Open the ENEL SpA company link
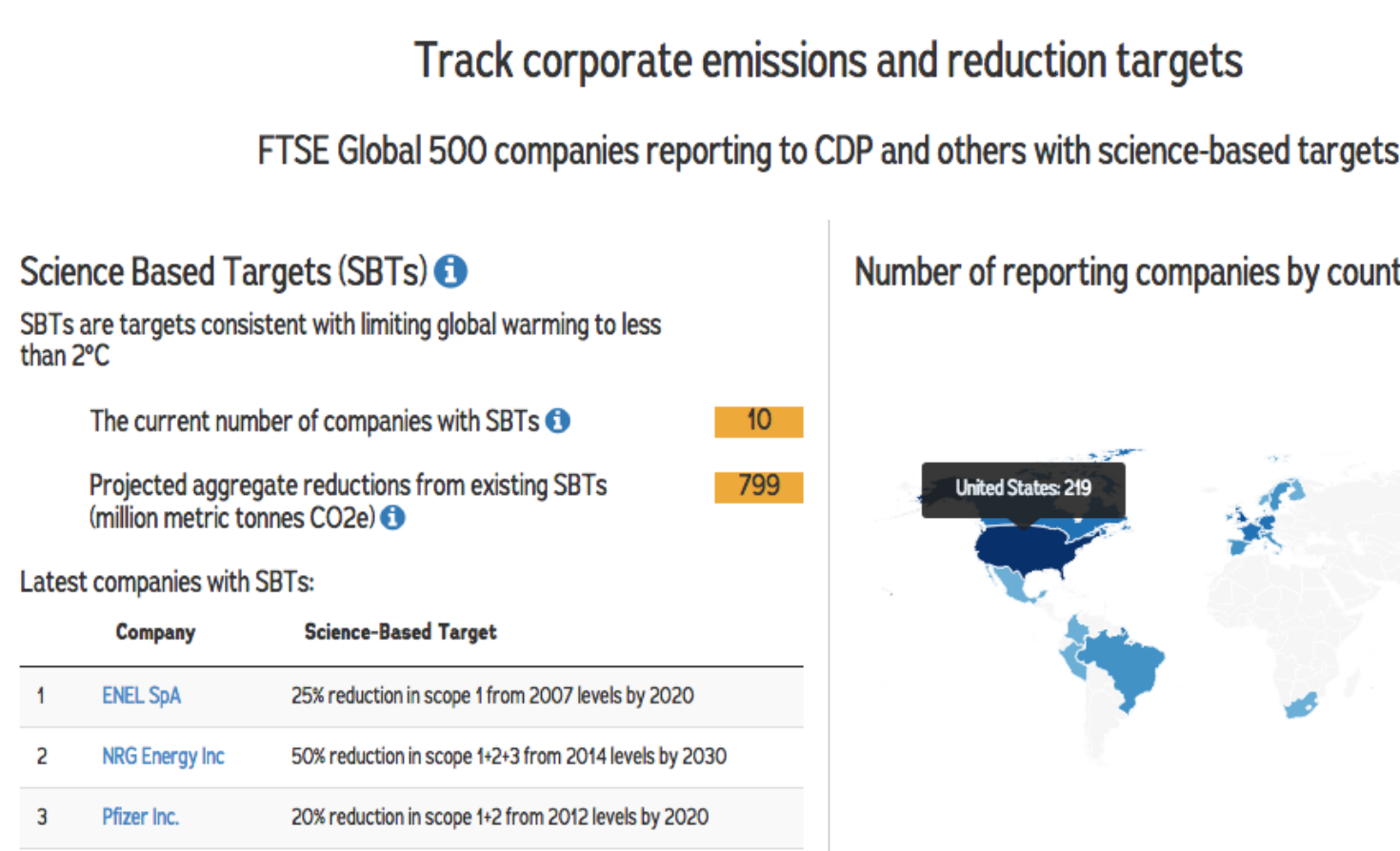The image size is (1400, 851). pos(141,696)
